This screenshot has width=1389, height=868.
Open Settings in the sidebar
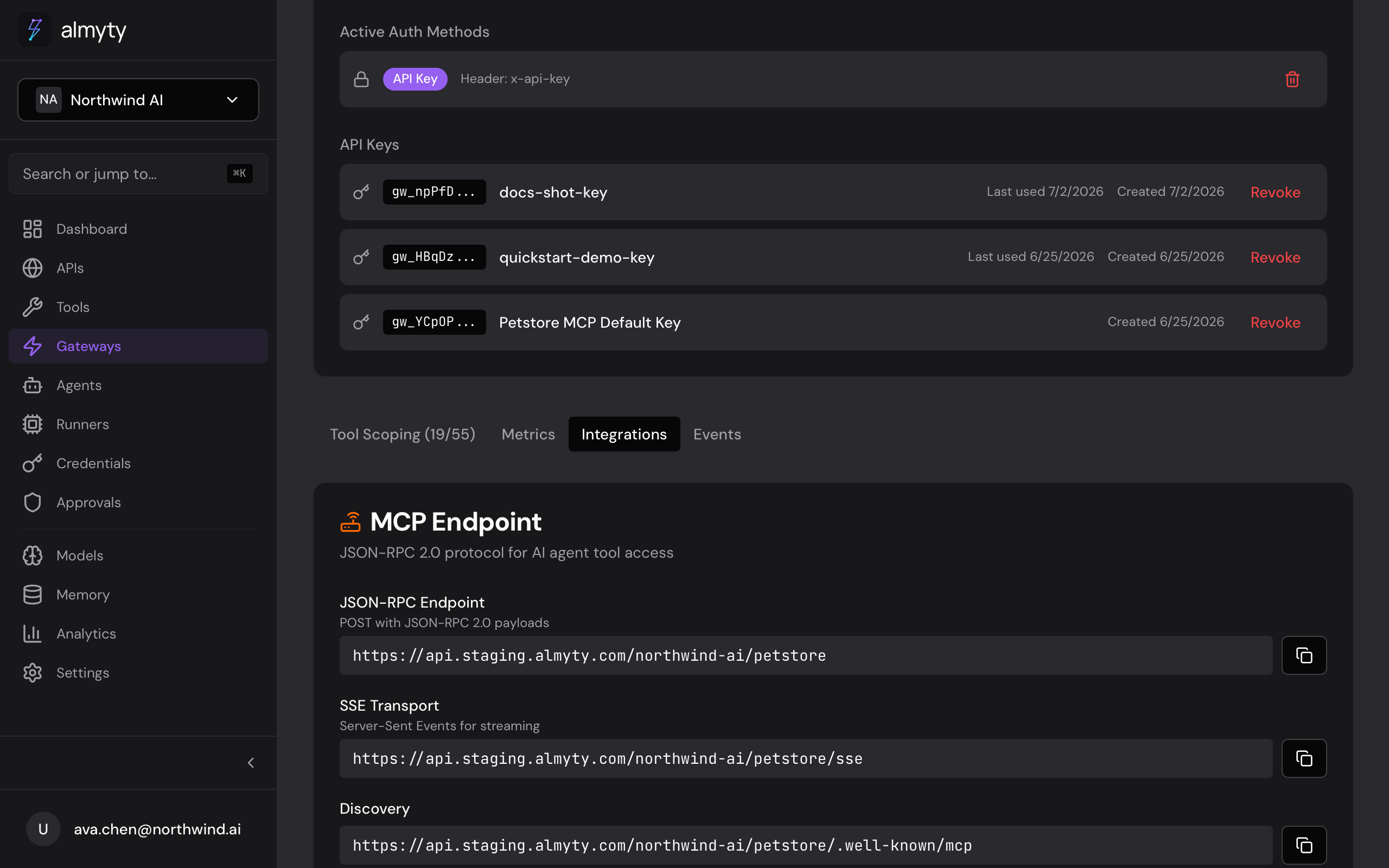[138, 673]
